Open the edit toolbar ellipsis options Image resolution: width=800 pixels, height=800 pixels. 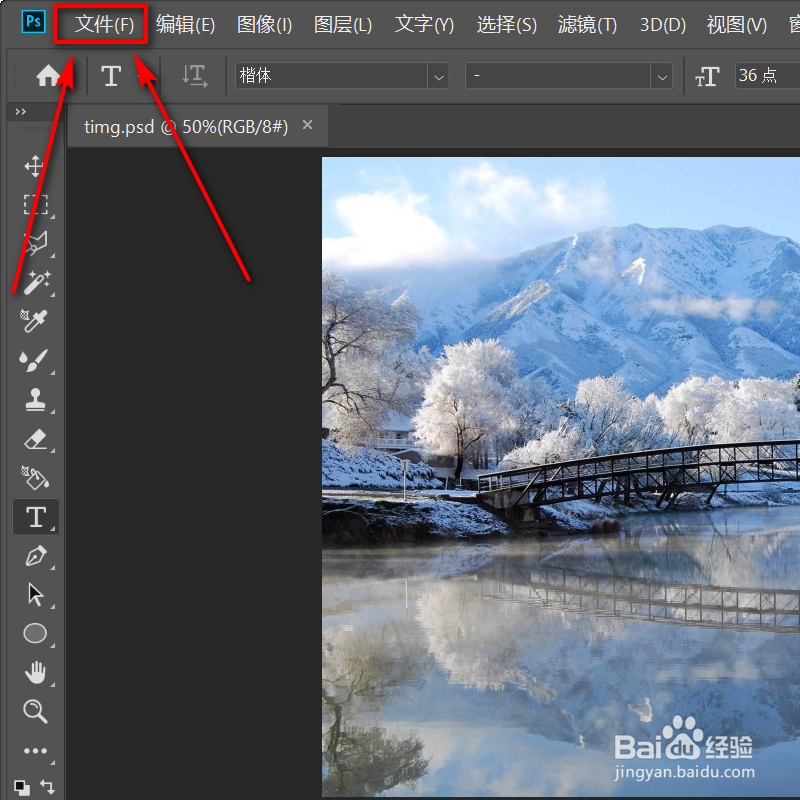35,751
